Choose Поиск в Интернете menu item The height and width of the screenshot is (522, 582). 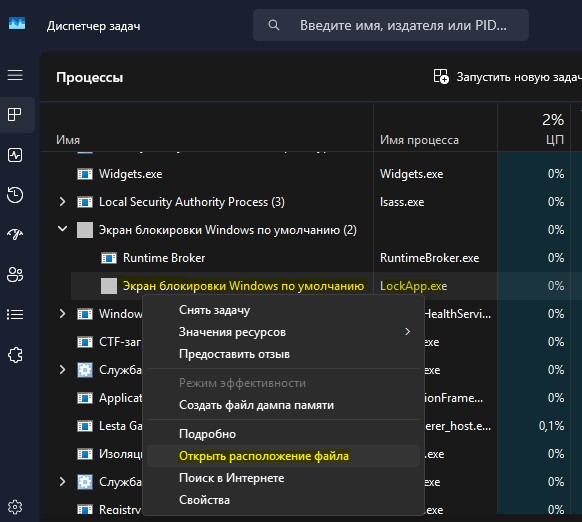point(284,478)
